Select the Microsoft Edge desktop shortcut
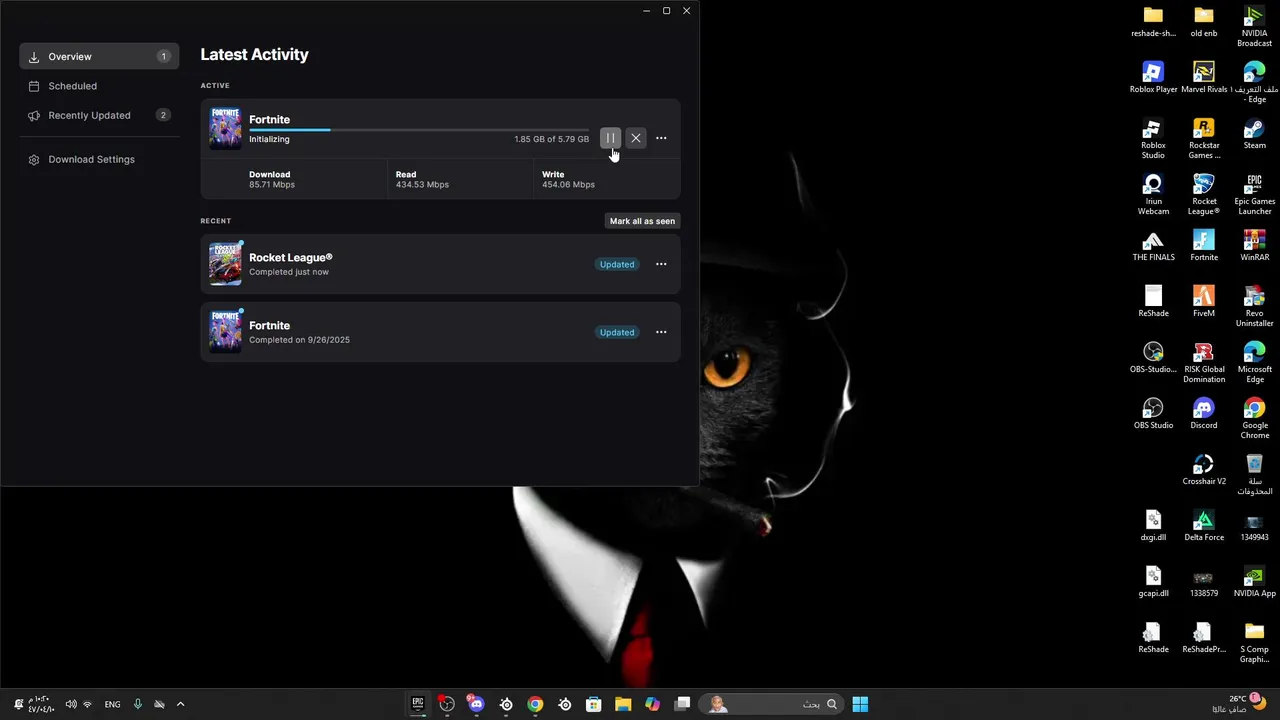Image resolution: width=1280 pixels, height=720 pixels. tap(1254, 363)
